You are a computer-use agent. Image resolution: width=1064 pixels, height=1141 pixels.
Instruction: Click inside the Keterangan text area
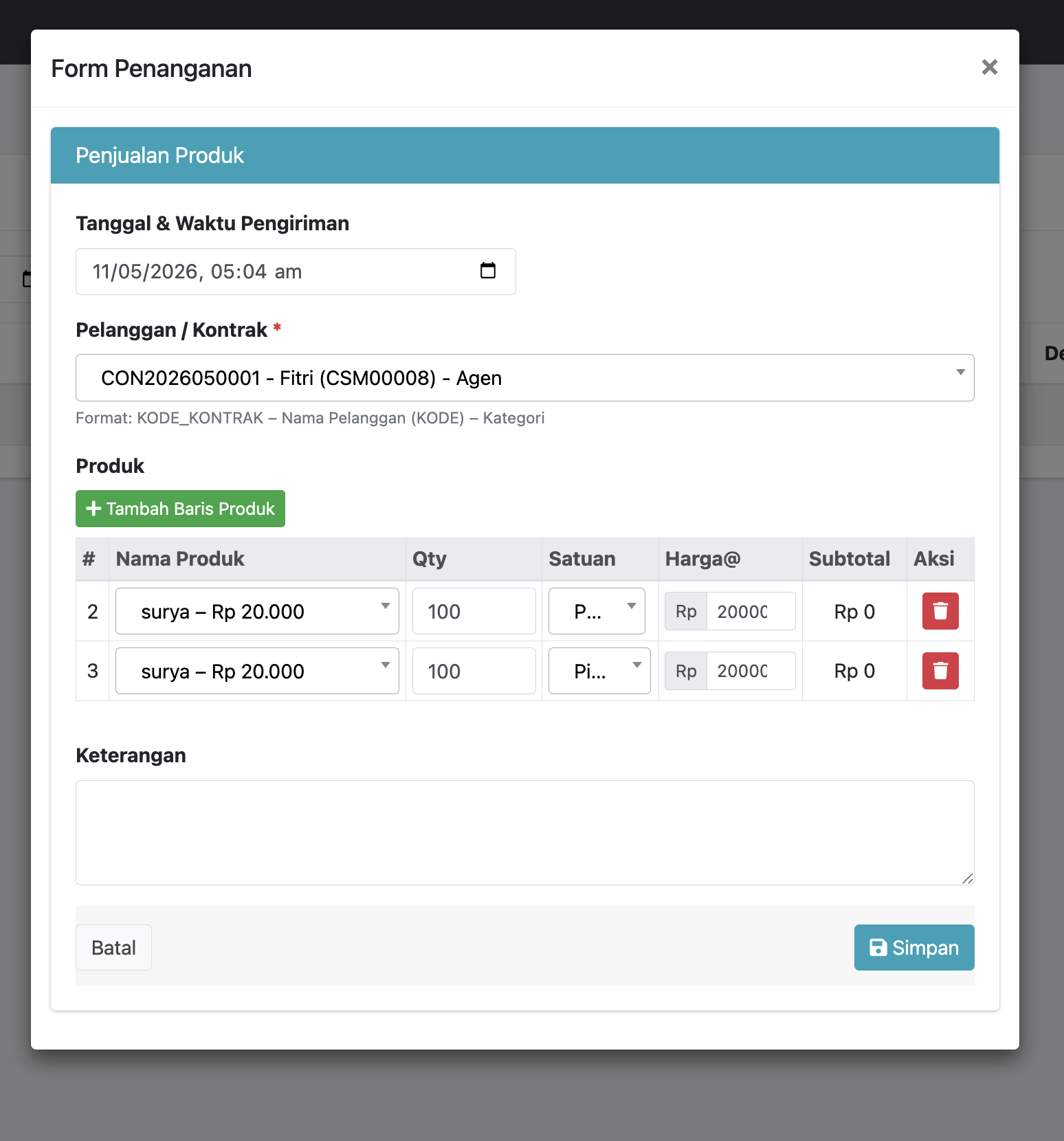coord(524,832)
